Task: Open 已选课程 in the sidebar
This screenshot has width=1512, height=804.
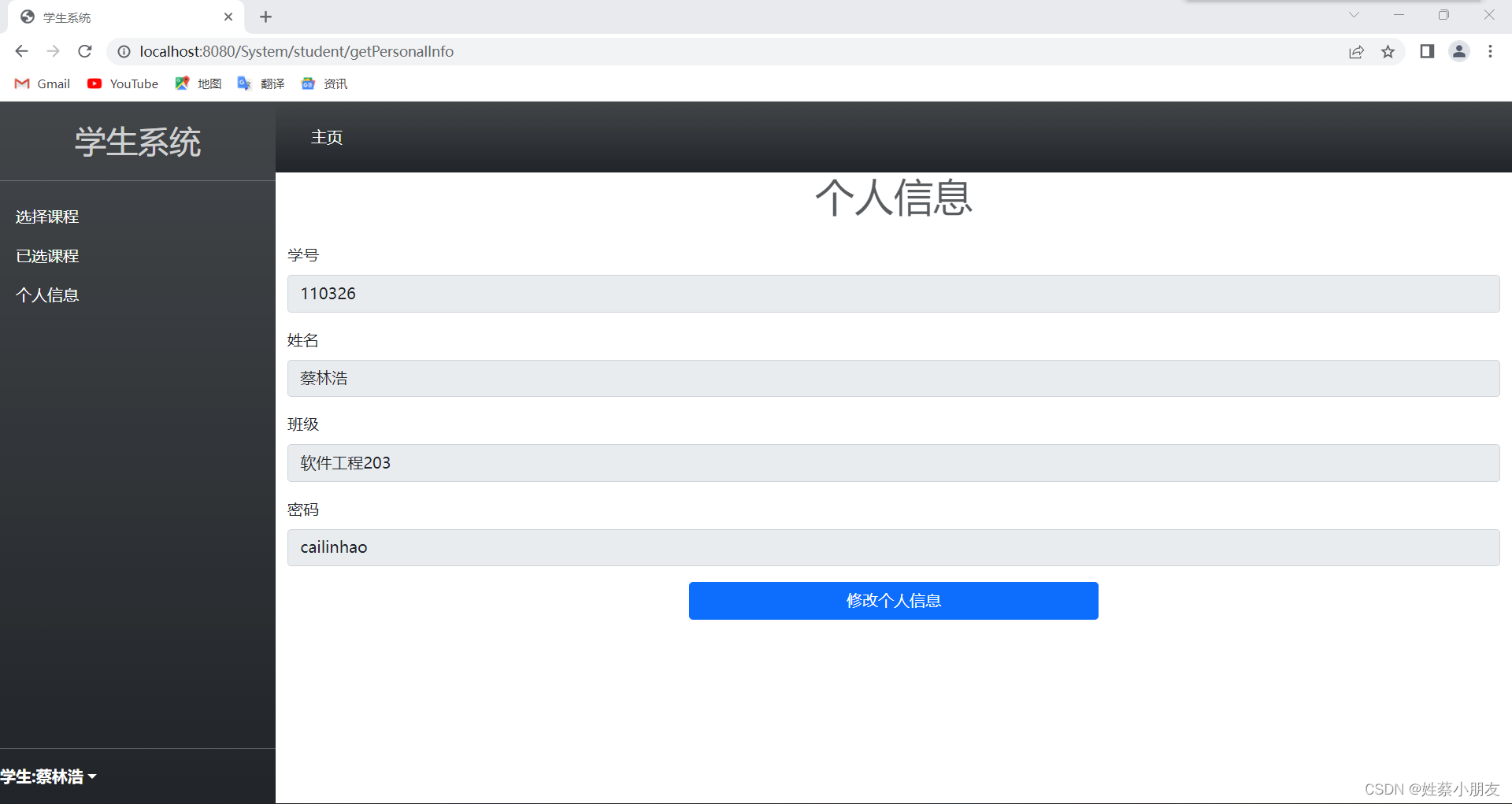Action: (x=47, y=256)
